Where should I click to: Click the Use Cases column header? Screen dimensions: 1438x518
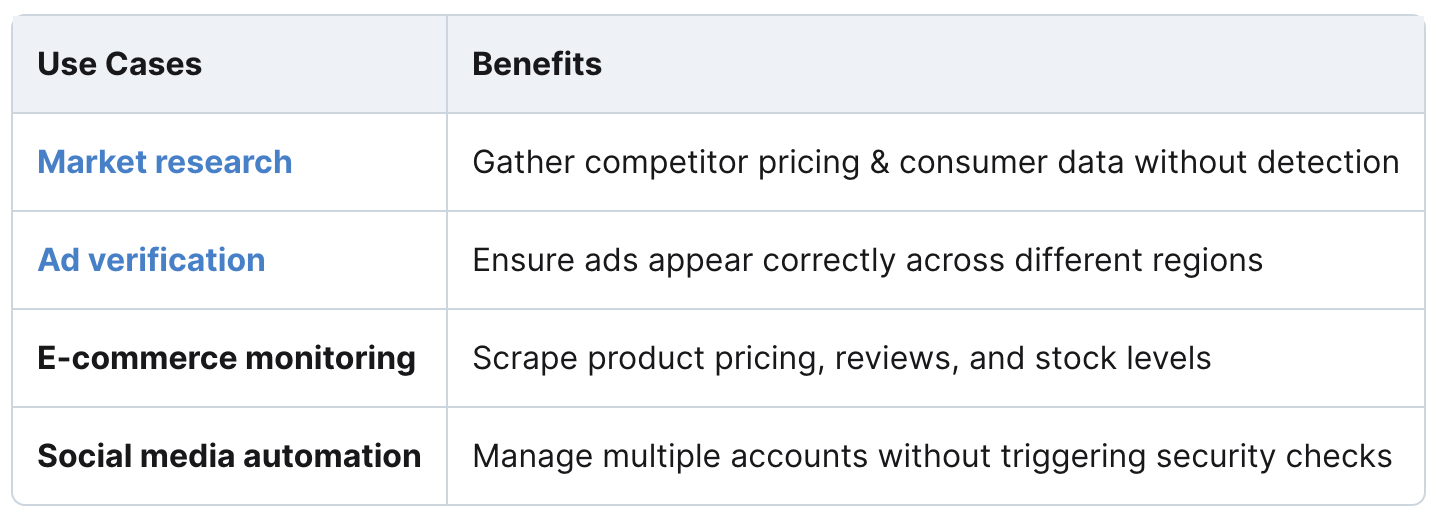[120, 64]
